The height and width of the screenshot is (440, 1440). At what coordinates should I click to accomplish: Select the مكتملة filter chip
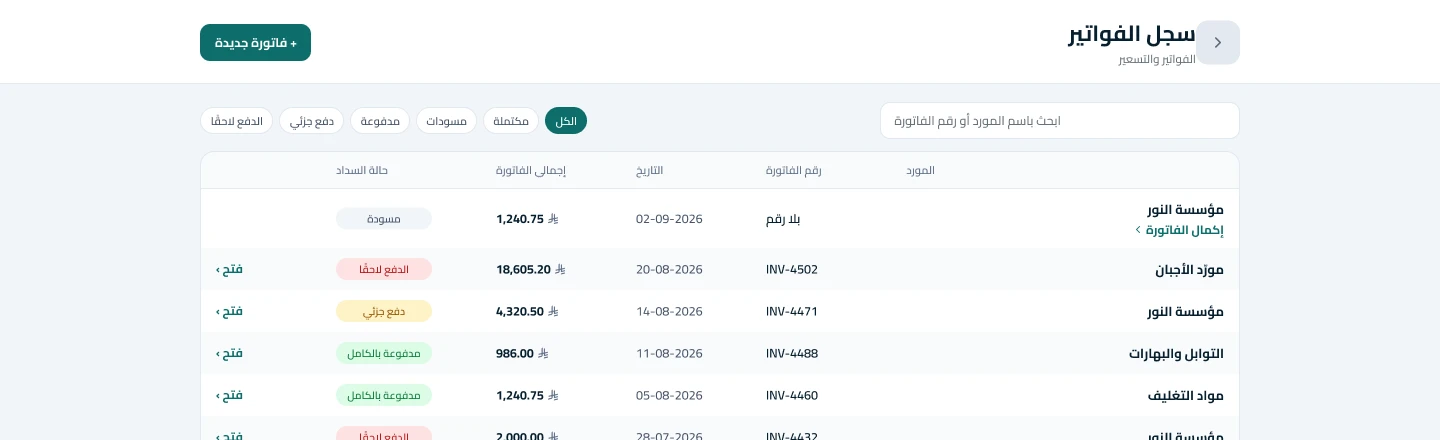coord(511,121)
